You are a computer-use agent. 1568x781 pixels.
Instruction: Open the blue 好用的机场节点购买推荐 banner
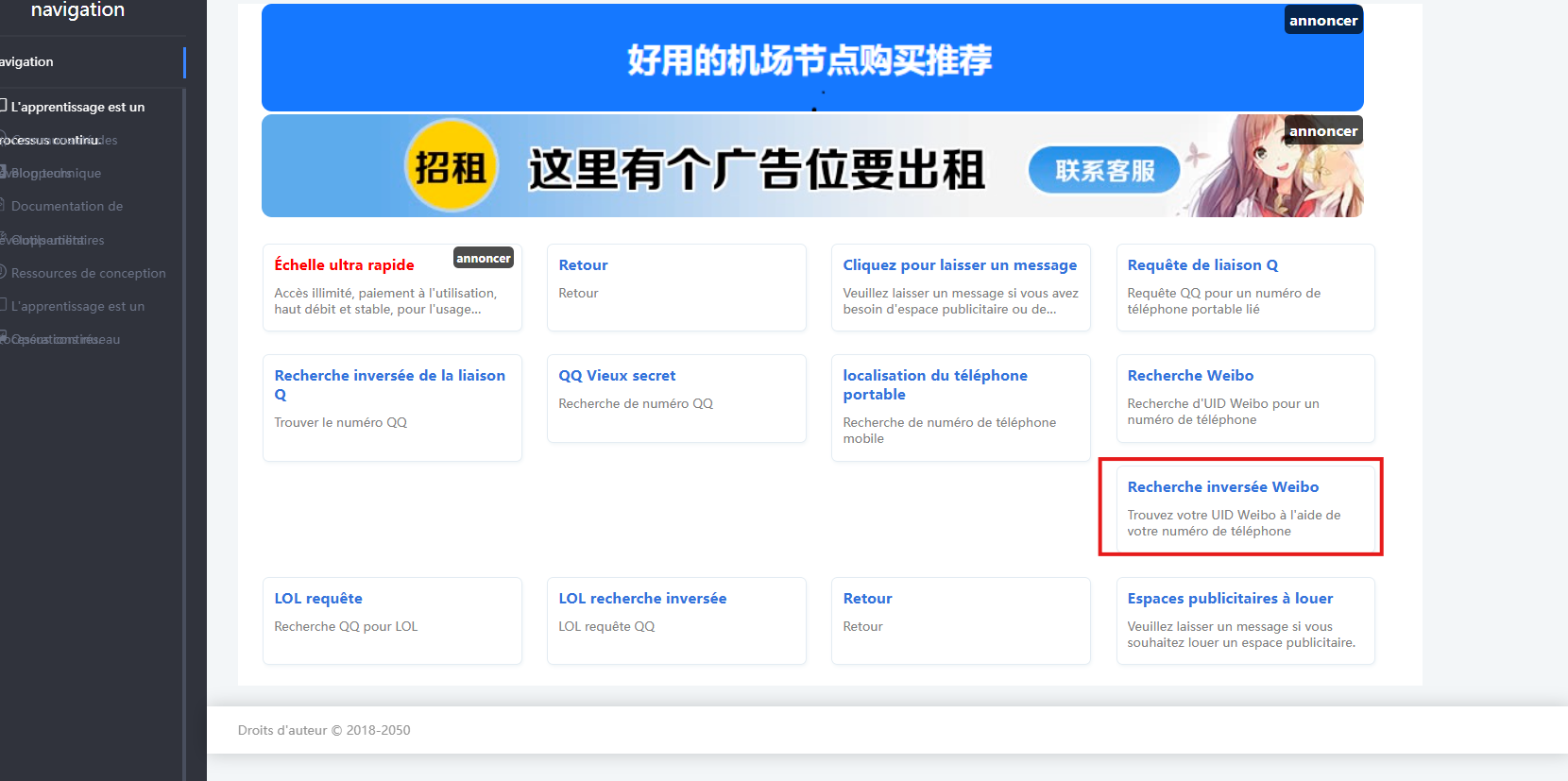[x=810, y=59]
